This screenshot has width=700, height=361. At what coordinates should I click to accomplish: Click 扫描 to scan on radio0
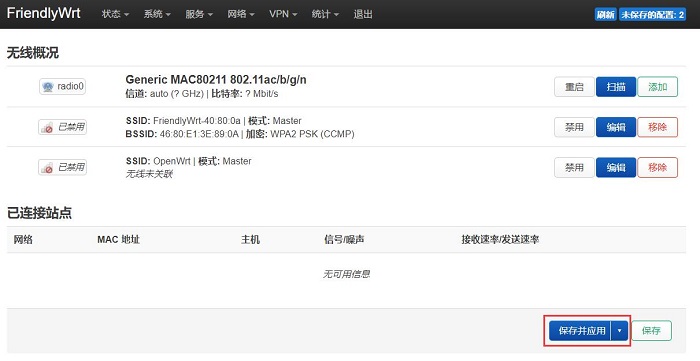pyautogui.click(x=616, y=87)
